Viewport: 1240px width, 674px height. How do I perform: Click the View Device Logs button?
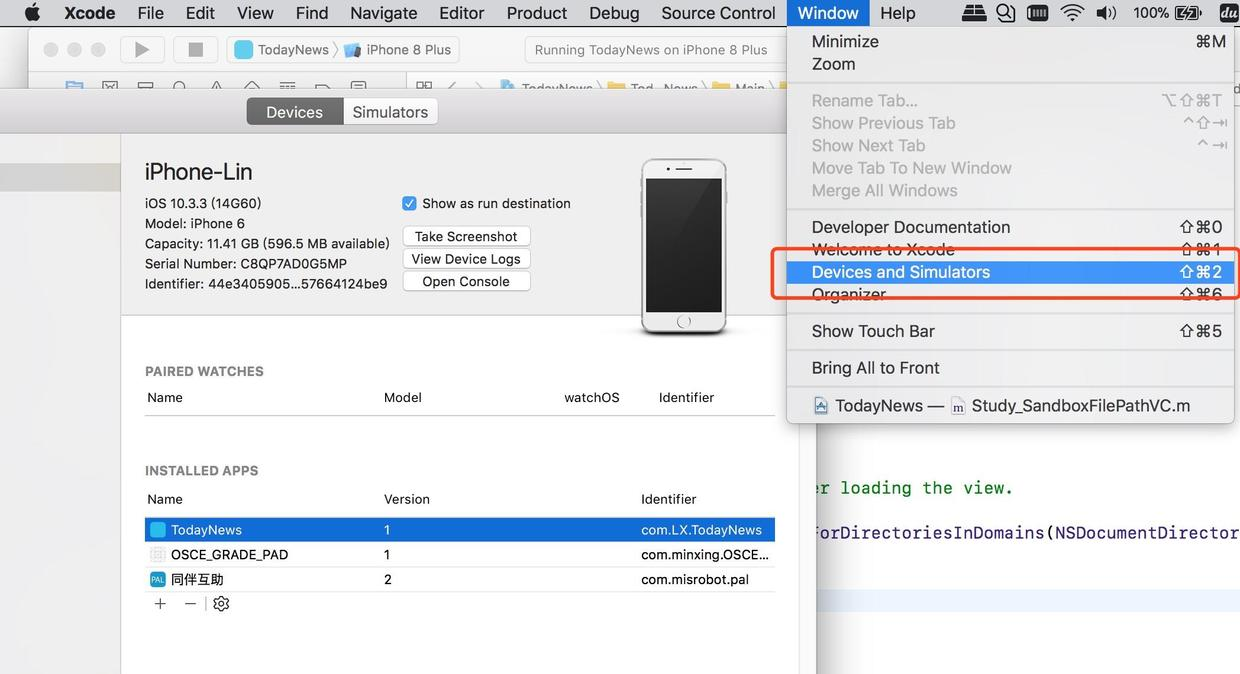[466, 259]
